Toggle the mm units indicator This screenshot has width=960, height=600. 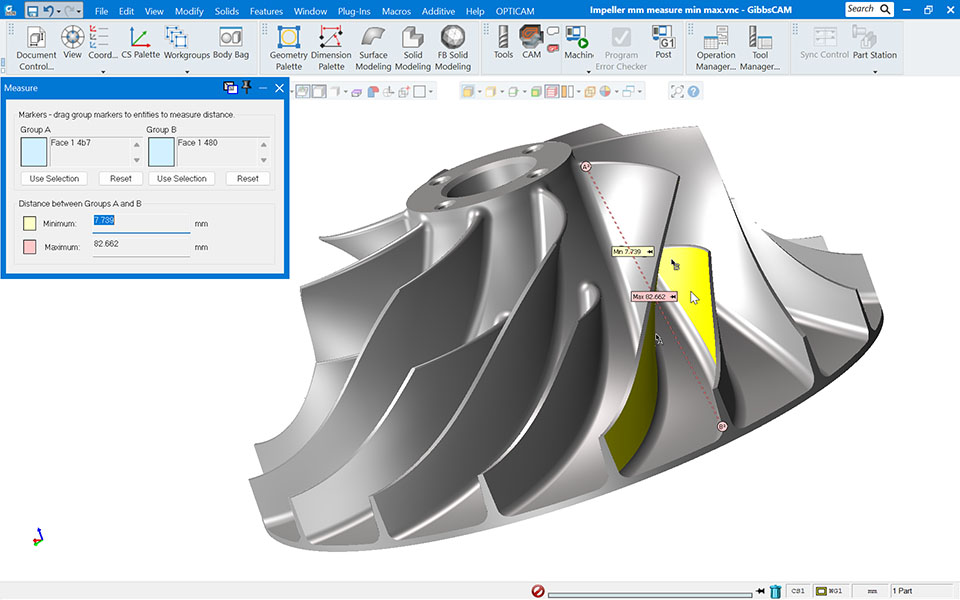872,591
